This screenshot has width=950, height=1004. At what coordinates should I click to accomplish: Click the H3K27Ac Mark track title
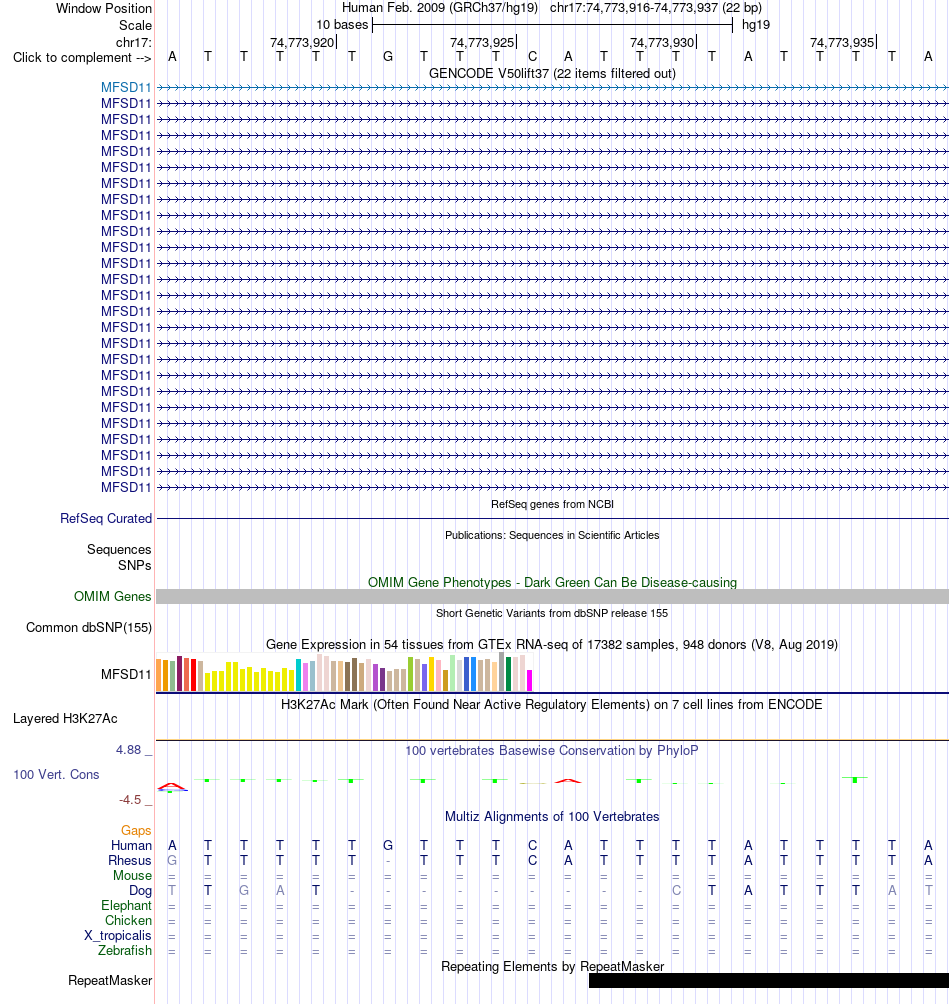point(552,704)
